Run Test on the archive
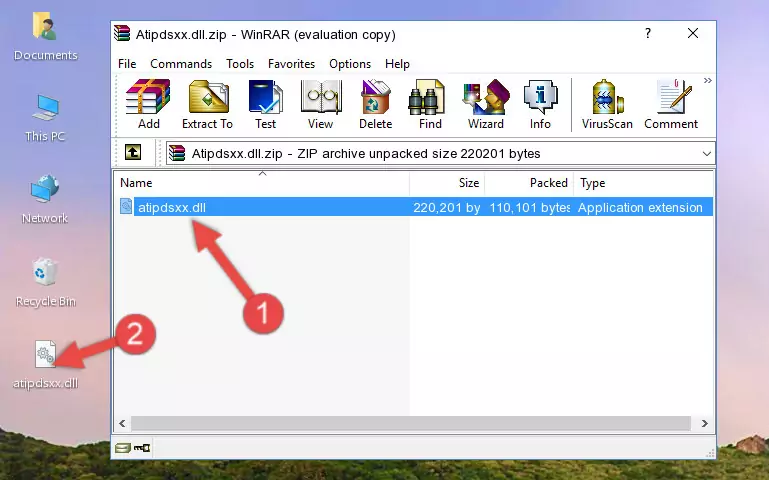Screen dimensions: 769x480 (265, 104)
